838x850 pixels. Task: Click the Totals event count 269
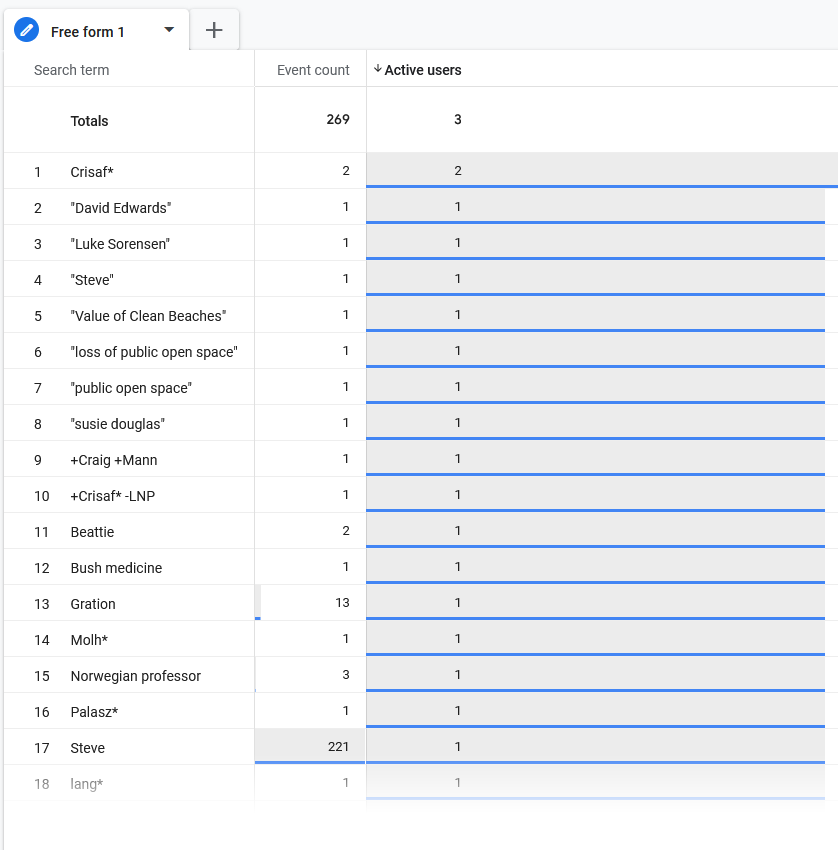pyautogui.click(x=338, y=119)
